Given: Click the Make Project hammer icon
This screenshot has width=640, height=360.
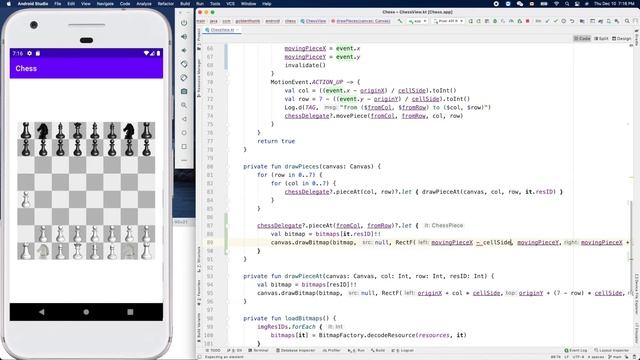Looking at the screenshot, I should 400,21.
